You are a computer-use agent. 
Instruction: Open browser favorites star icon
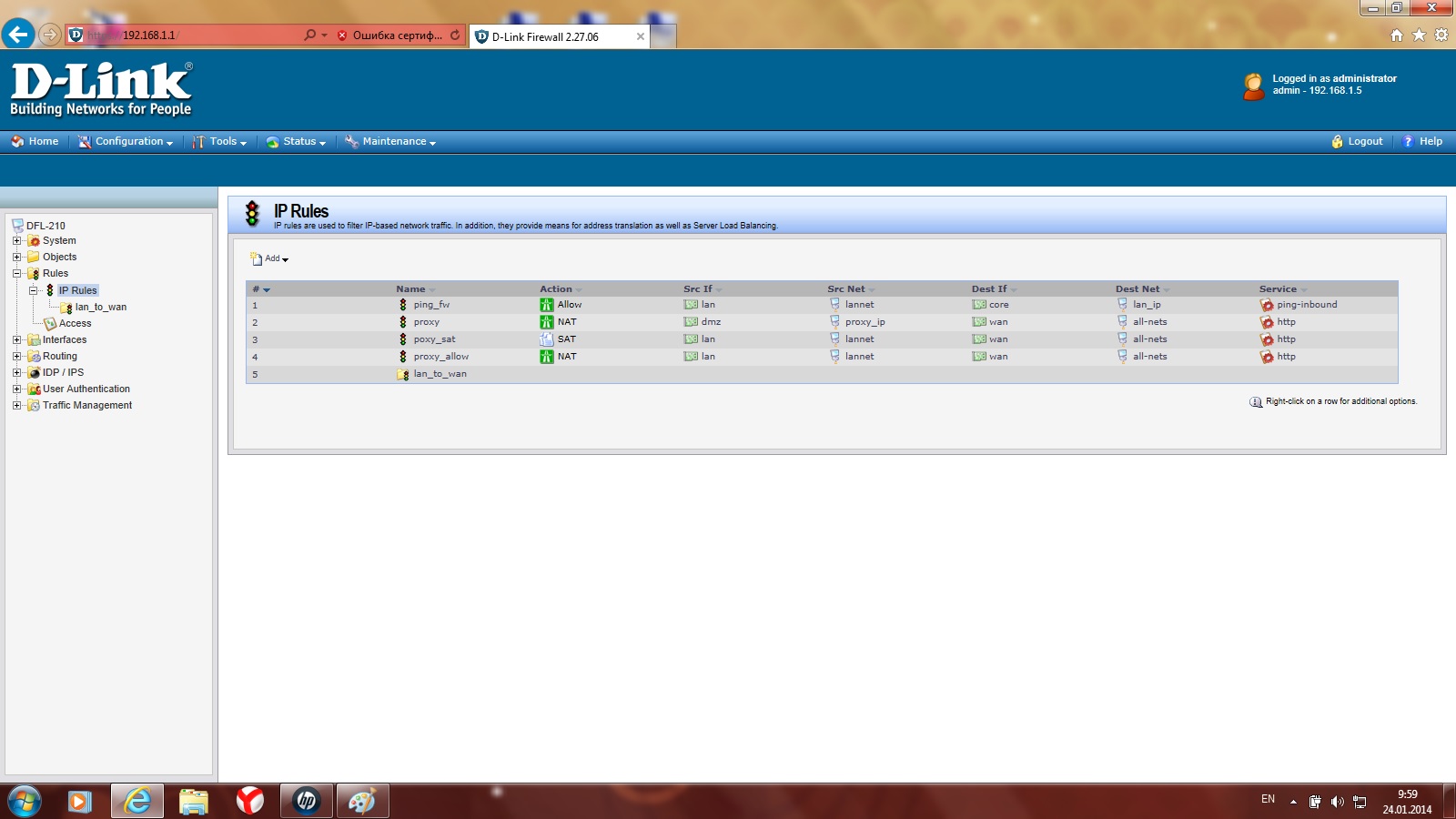click(x=1419, y=35)
